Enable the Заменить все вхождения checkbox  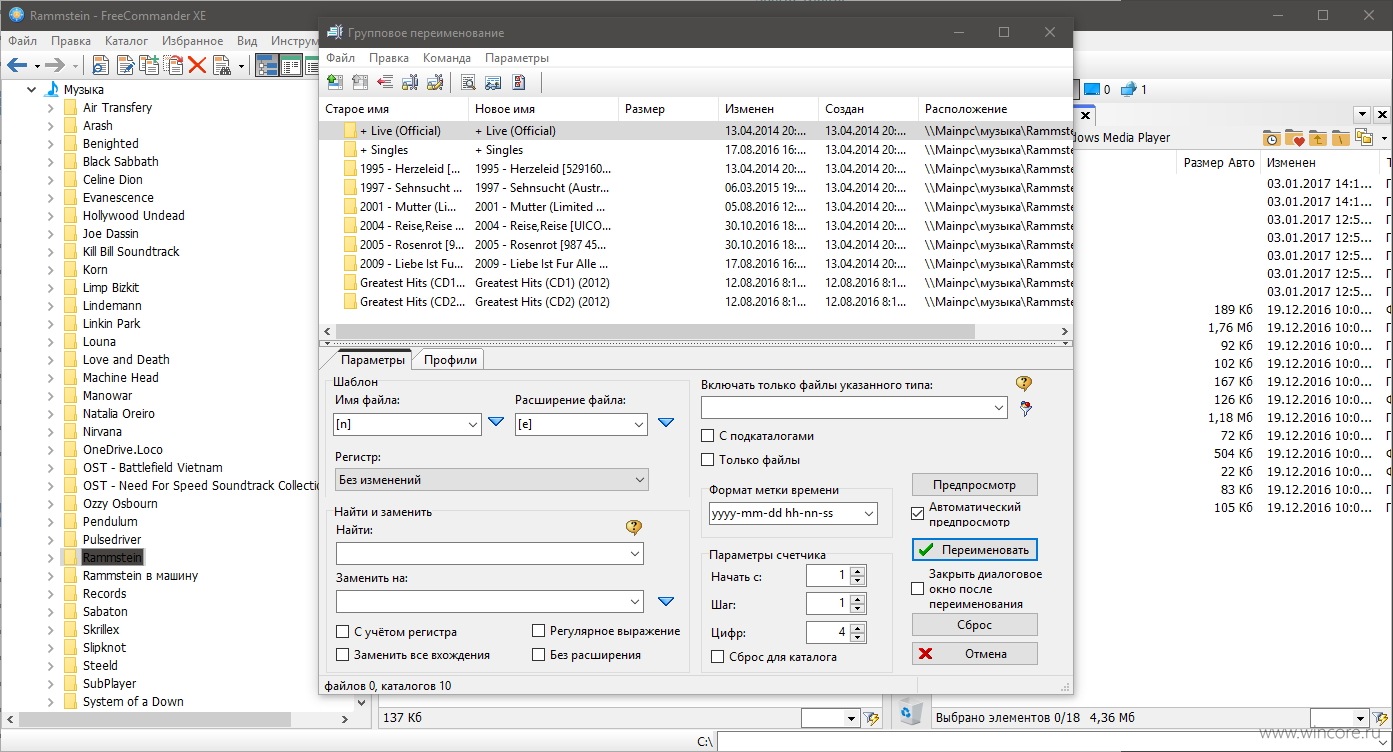point(343,655)
